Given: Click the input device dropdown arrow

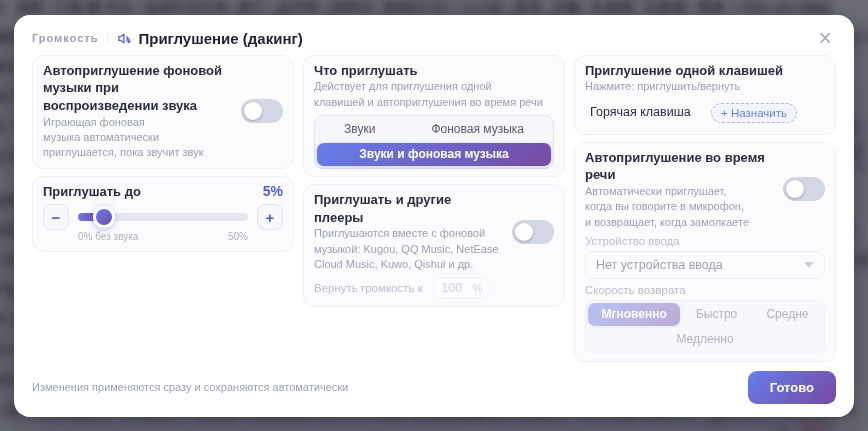Looking at the screenshot, I should pyautogui.click(x=809, y=265).
